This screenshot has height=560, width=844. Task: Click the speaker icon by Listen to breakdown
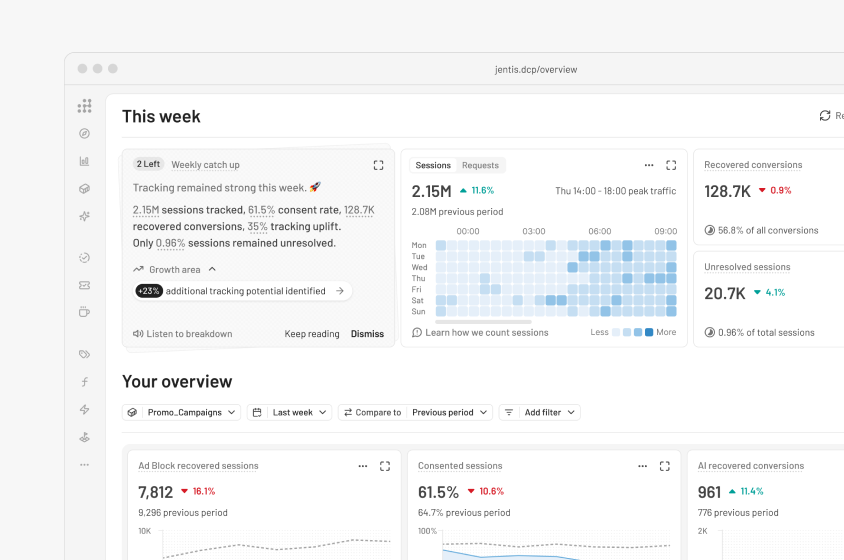138,334
